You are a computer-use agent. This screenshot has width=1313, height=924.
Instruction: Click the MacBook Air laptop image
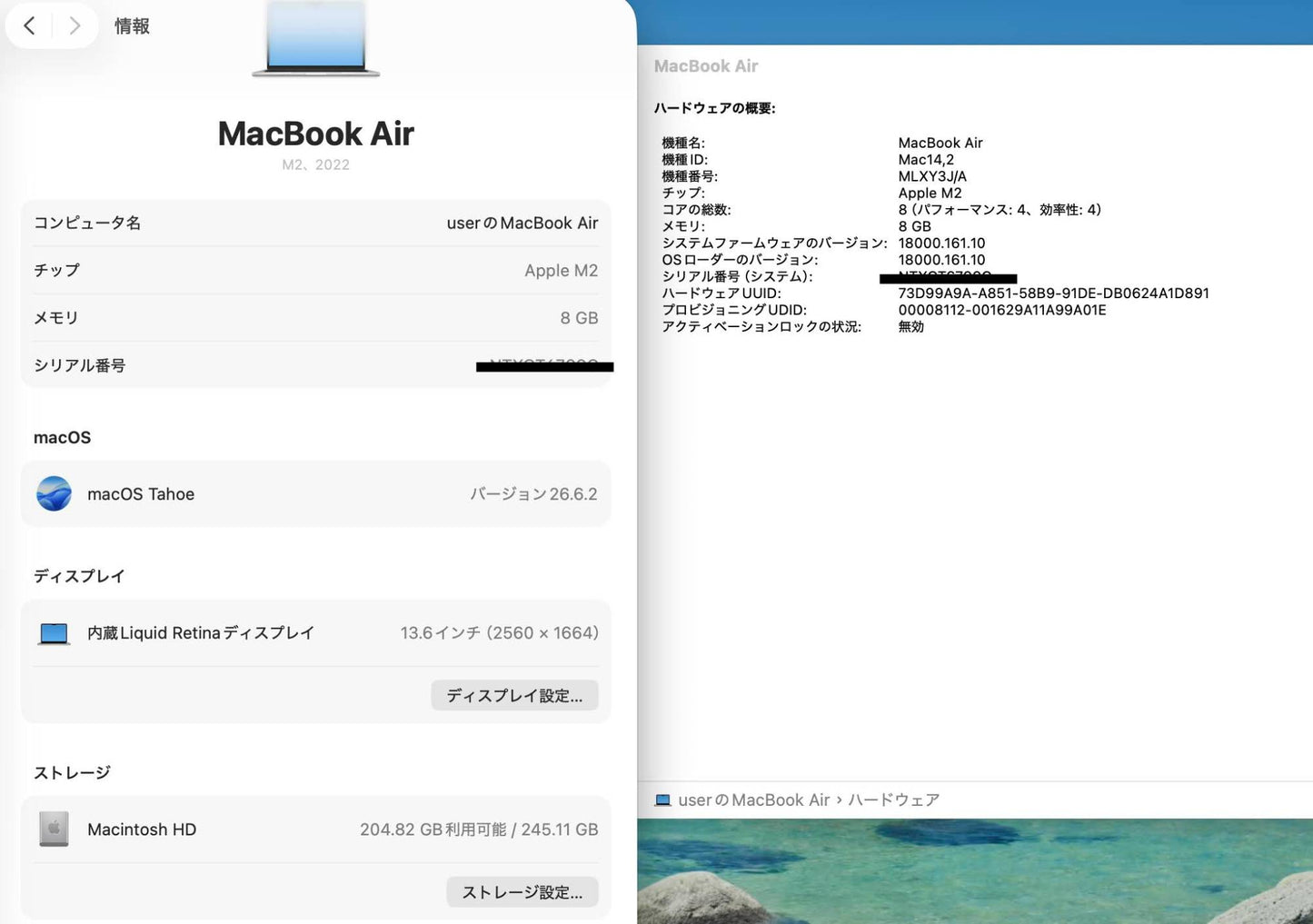[x=316, y=38]
